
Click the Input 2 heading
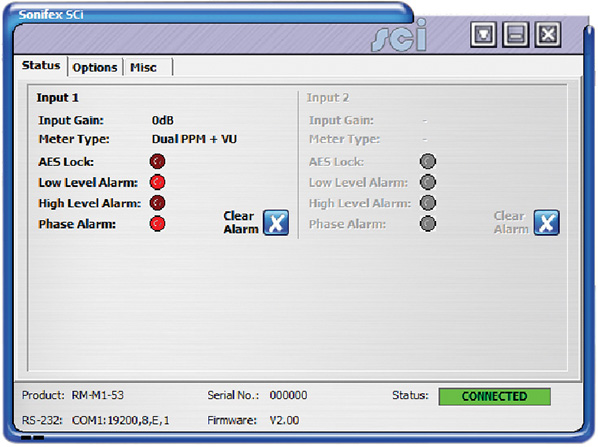[x=328, y=98]
